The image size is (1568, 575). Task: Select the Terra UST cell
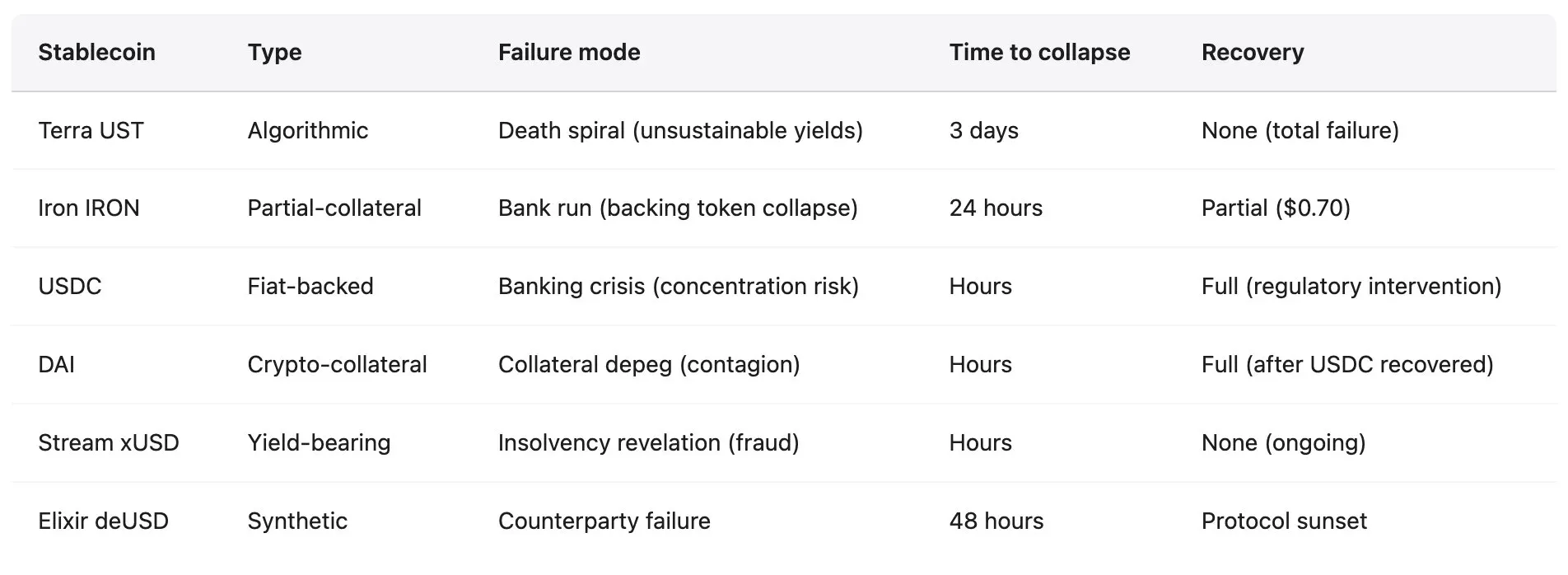[91, 130]
